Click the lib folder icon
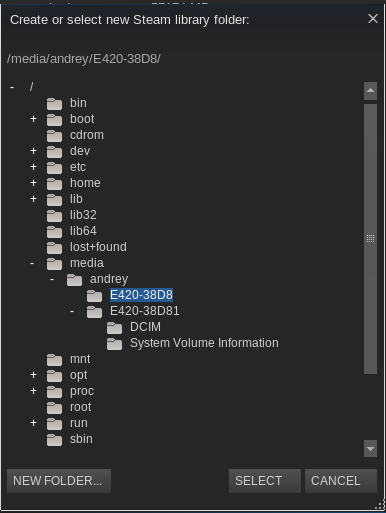 click(x=54, y=200)
